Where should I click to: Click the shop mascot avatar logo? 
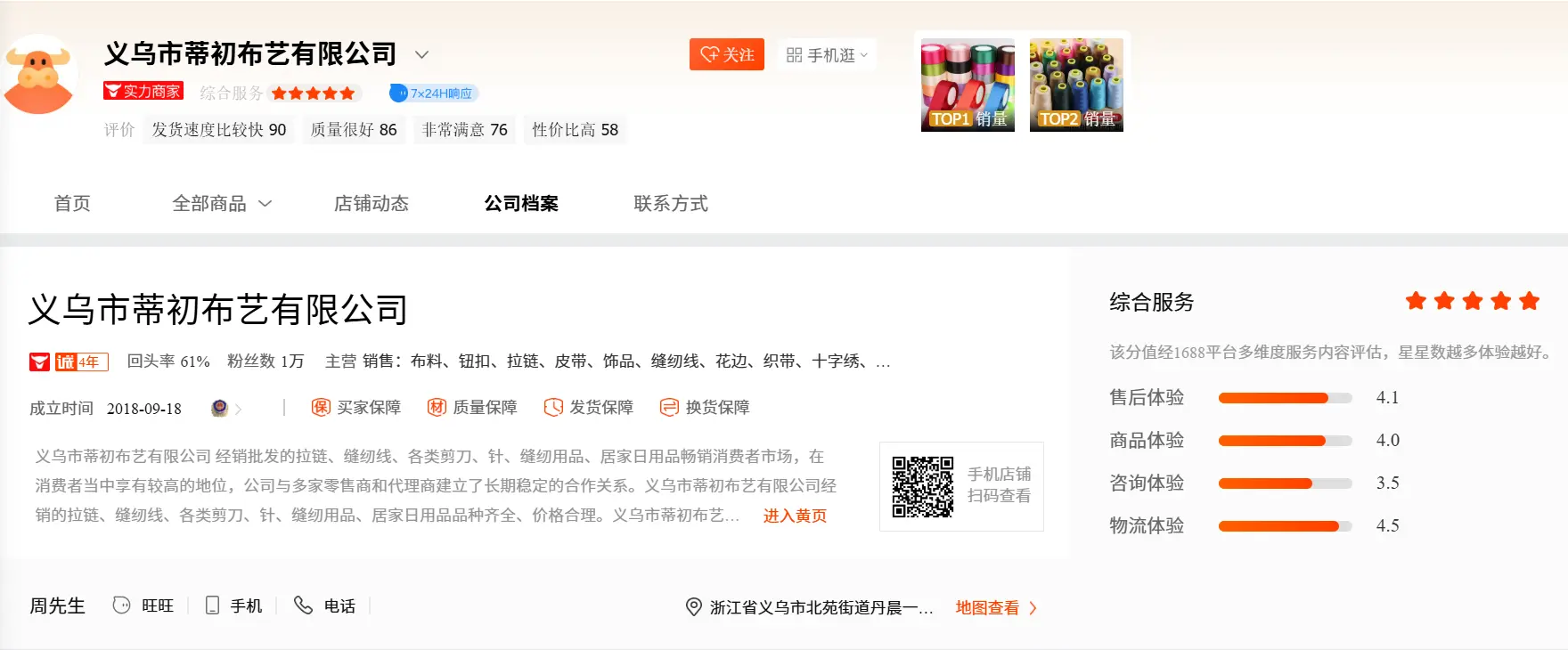(39, 75)
